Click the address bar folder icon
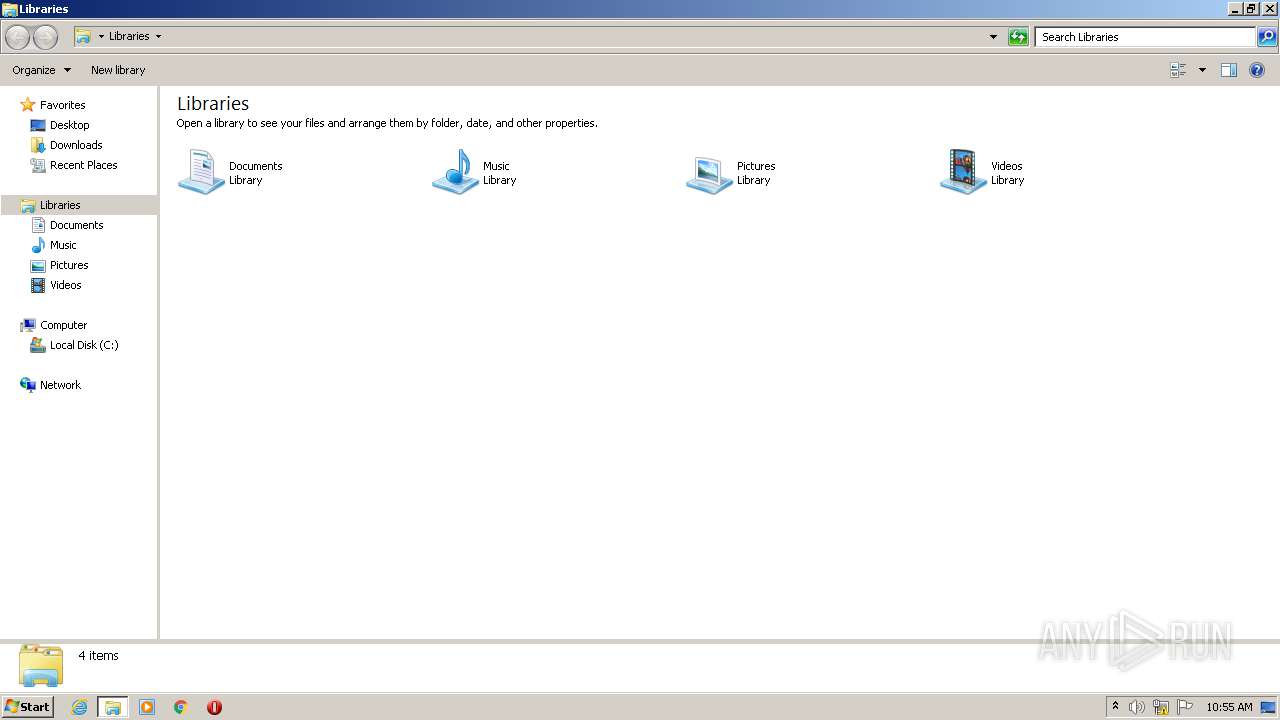 [x=83, y=37]
